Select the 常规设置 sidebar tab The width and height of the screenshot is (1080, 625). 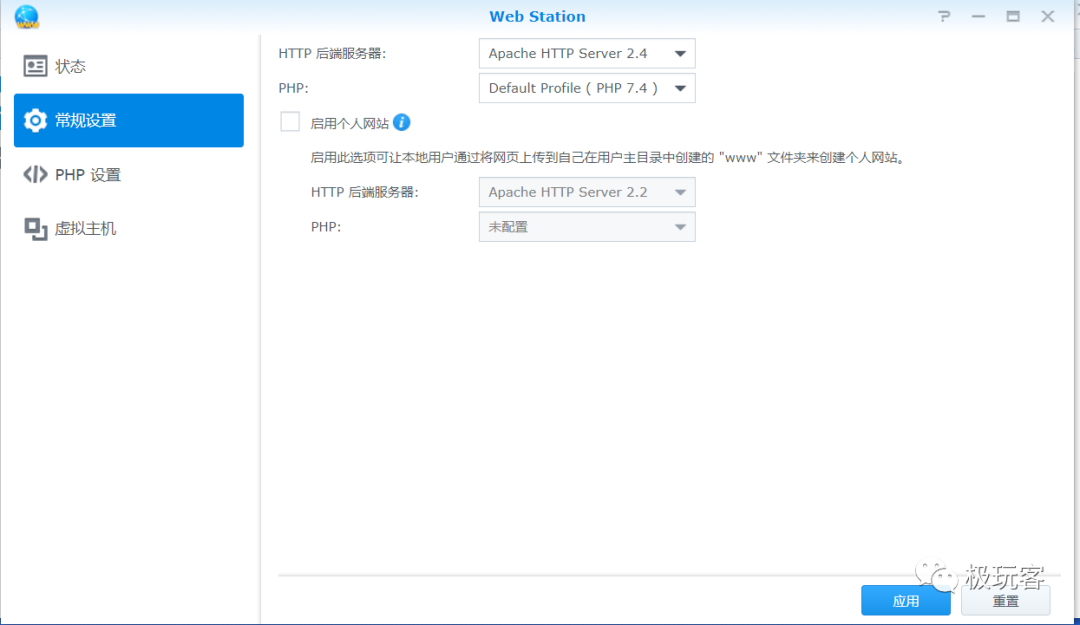click(x=129, y=121)
